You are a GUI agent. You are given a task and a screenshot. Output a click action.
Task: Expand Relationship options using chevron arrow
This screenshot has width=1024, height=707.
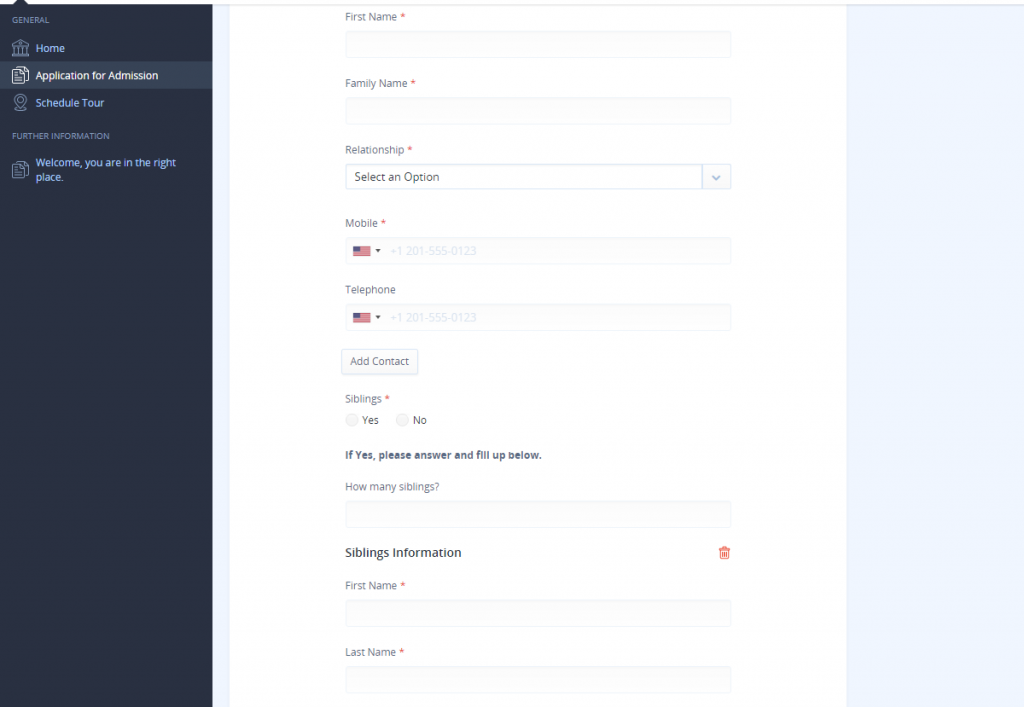coord(716,177)
